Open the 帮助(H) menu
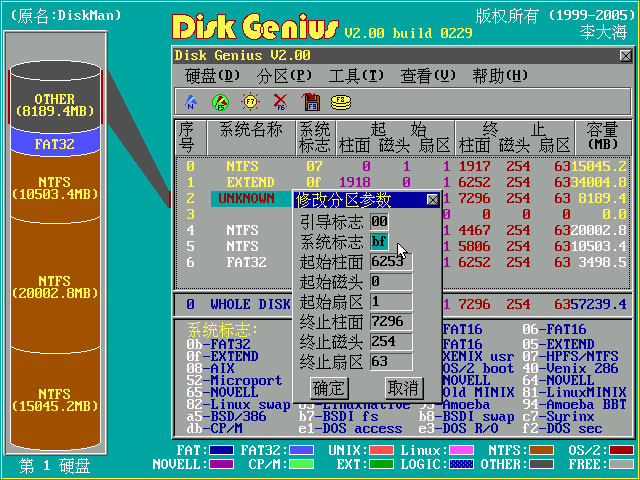640x480 pixels. pos(500,76)
